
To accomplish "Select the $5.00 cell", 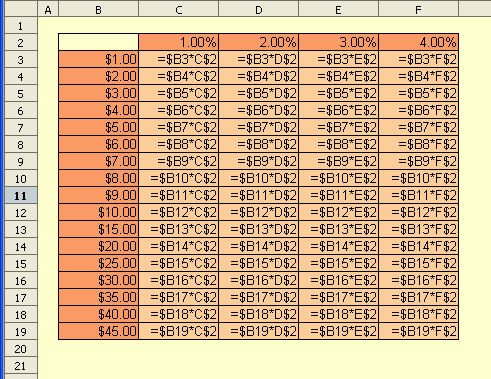I will coord(98,127).
